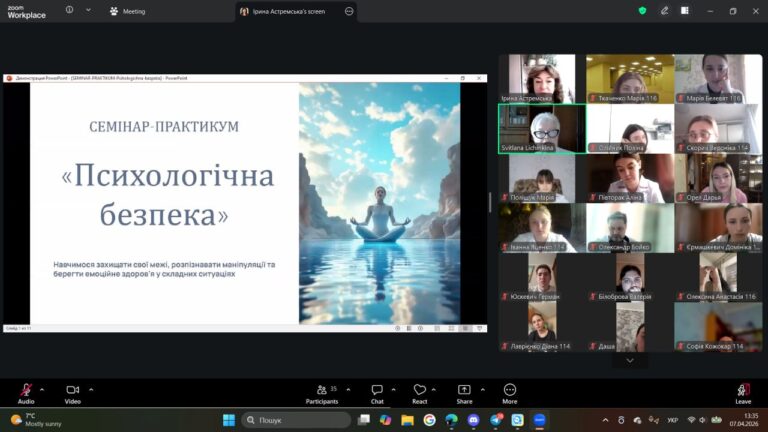Screen dimensions: 768x432
Task: Click the React heart icon
Action: click(x=420, y=390)
